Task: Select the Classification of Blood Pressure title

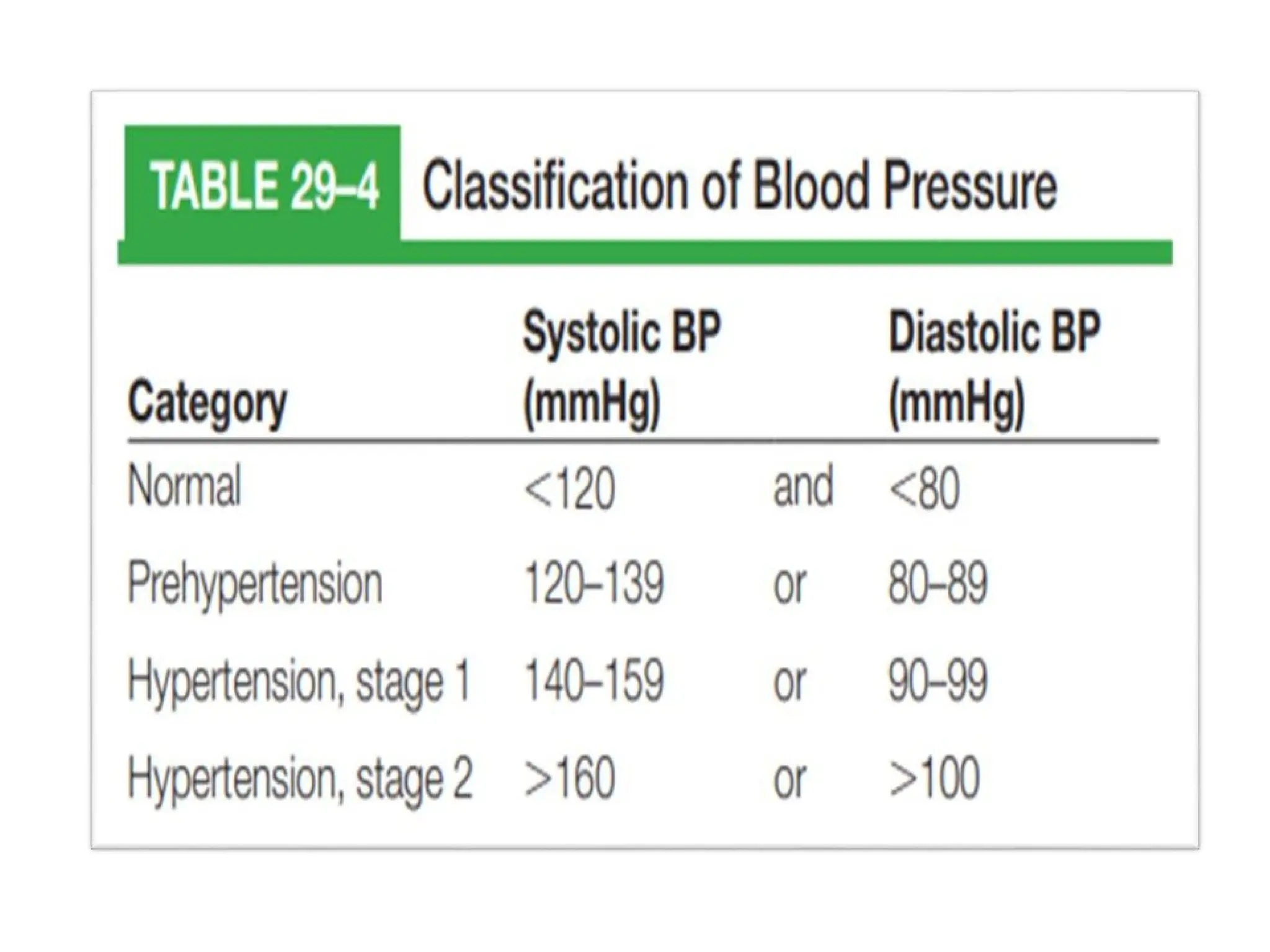Action: [x=739, y=185]
